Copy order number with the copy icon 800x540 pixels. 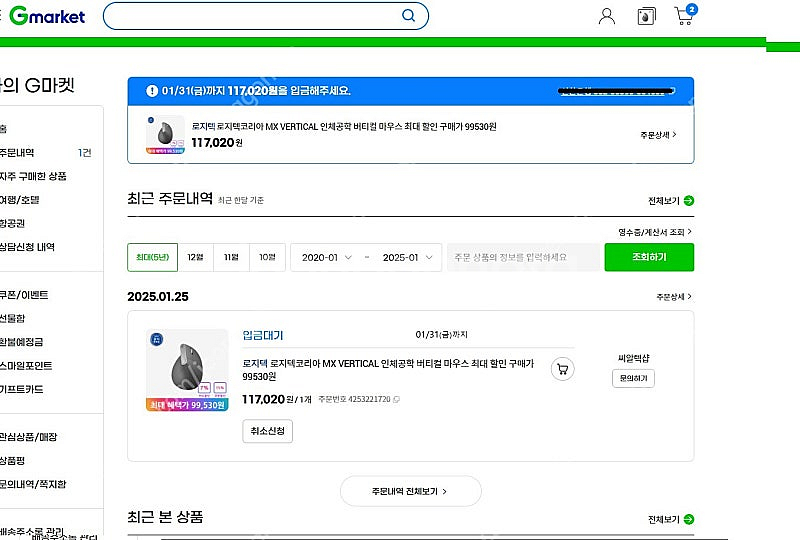point(396,399)
